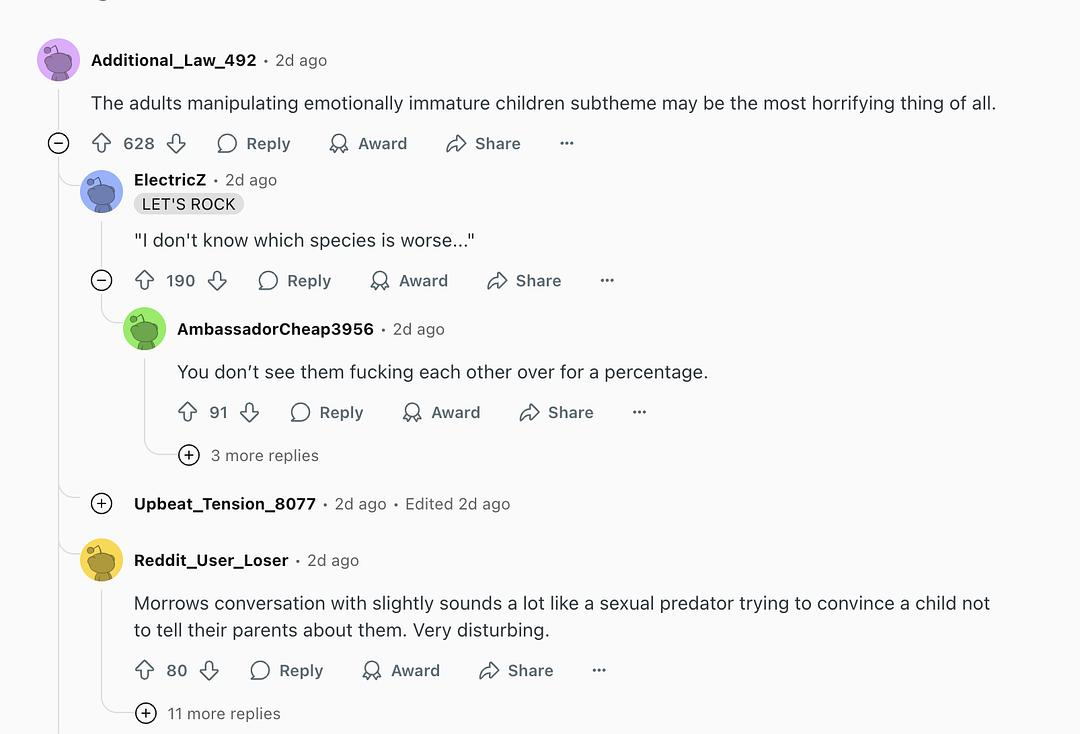Viewport: 1080px width, 734px height.
Task: Upvote Reddit_User_Loser's comment
Action: click(144, 670)
